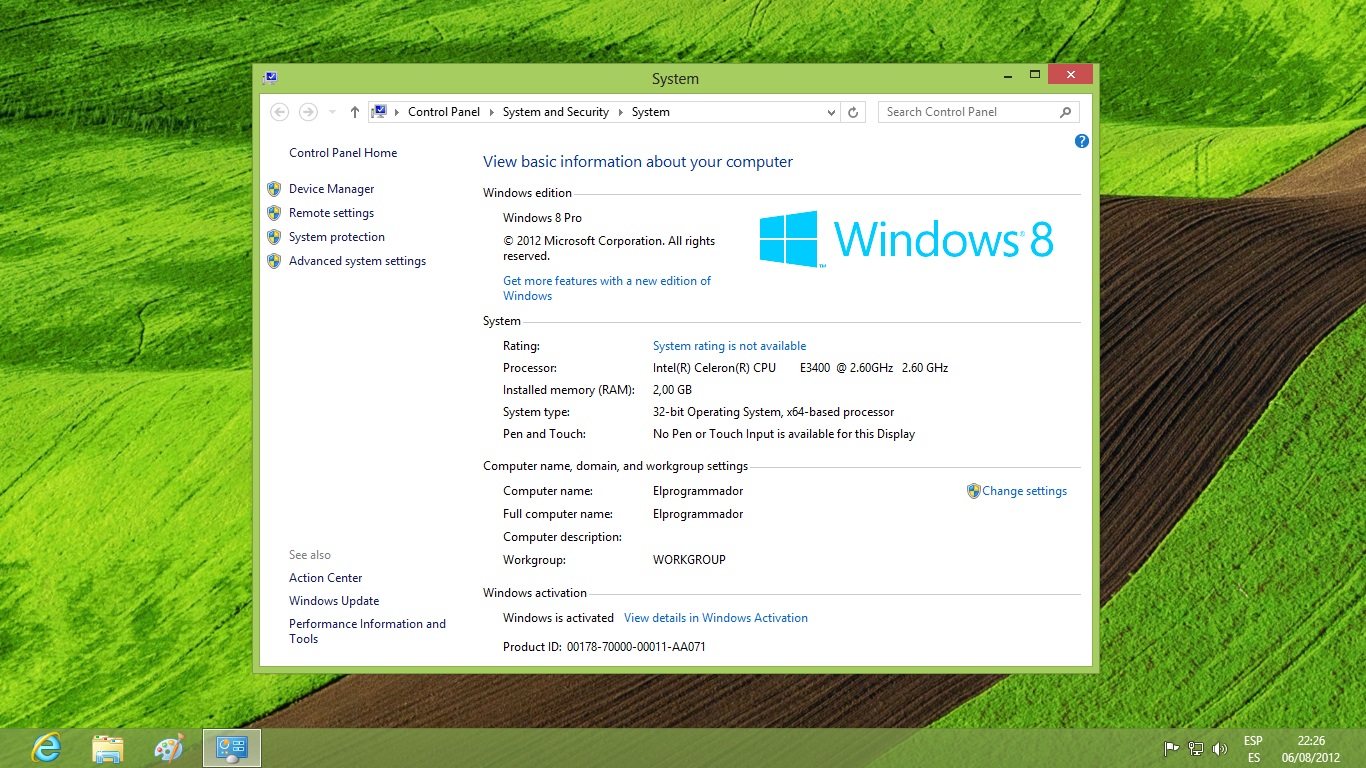This screenshot has height=768, width=1366.
Task: Open View details in Windows Activation
Action: pos(716,618)
